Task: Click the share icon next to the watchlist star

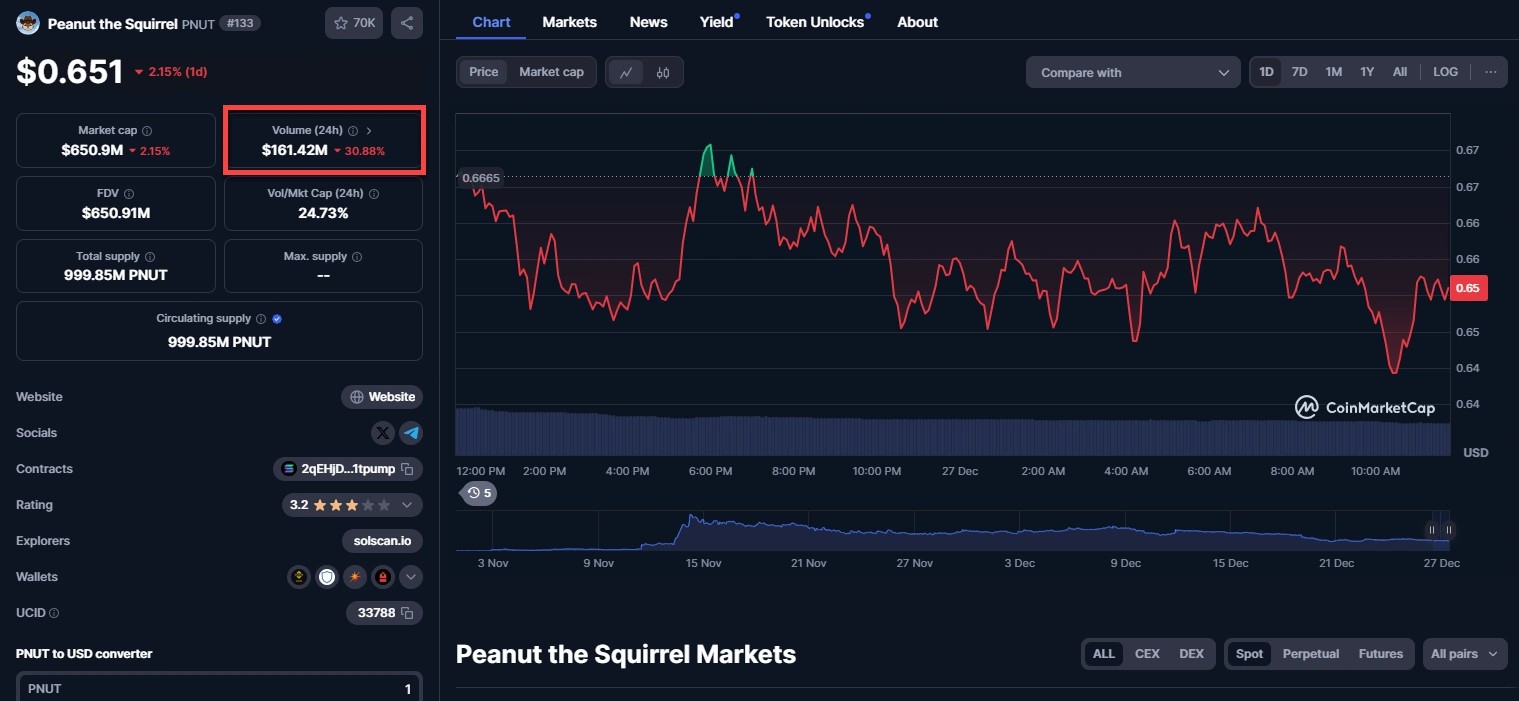Action: click(x=407, y=23)
